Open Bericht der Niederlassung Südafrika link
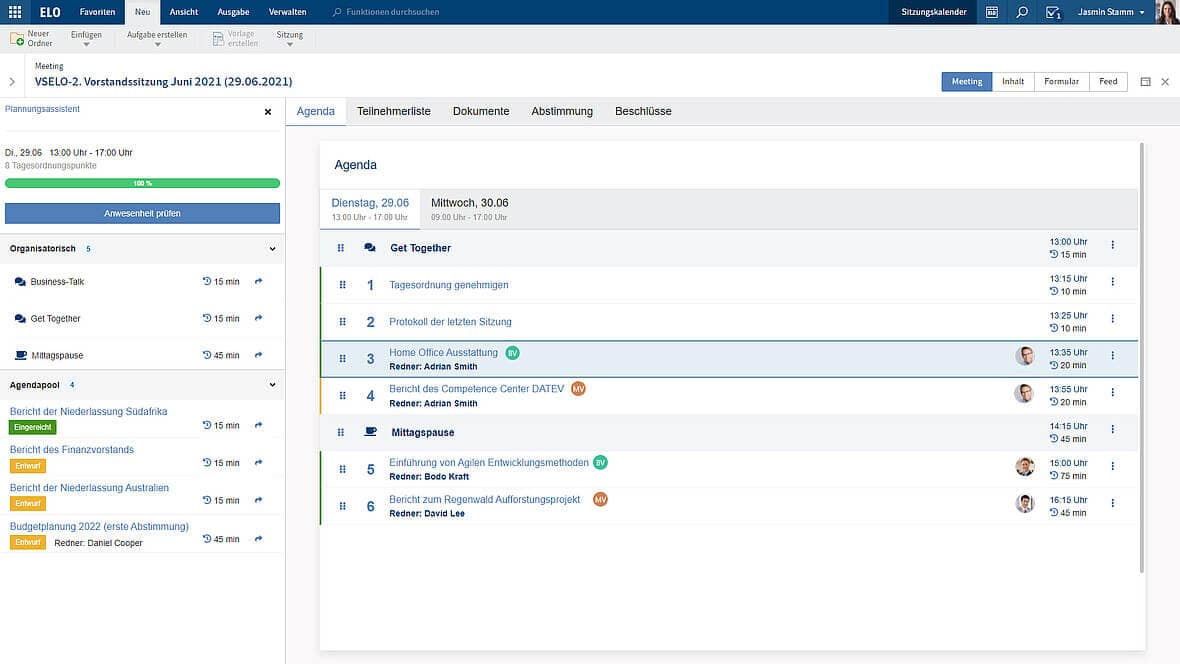The image size is (1180, 664). pyautogui.click(x=88, y=411)
